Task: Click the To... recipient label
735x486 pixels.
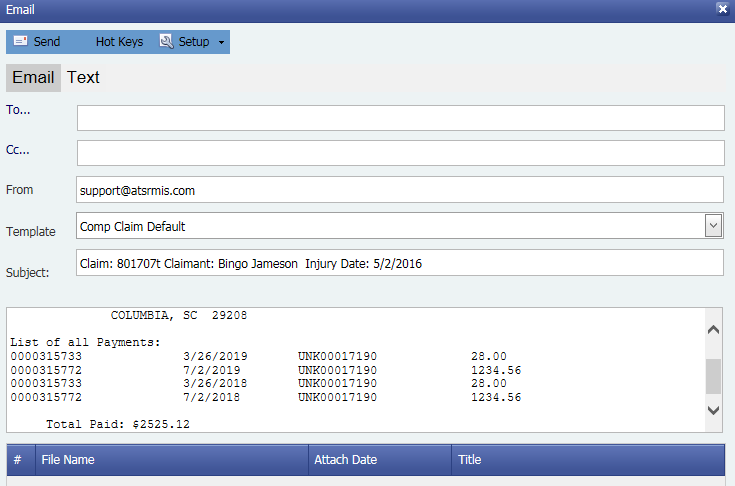Action: pyautogui.click(x=18, y=110)
